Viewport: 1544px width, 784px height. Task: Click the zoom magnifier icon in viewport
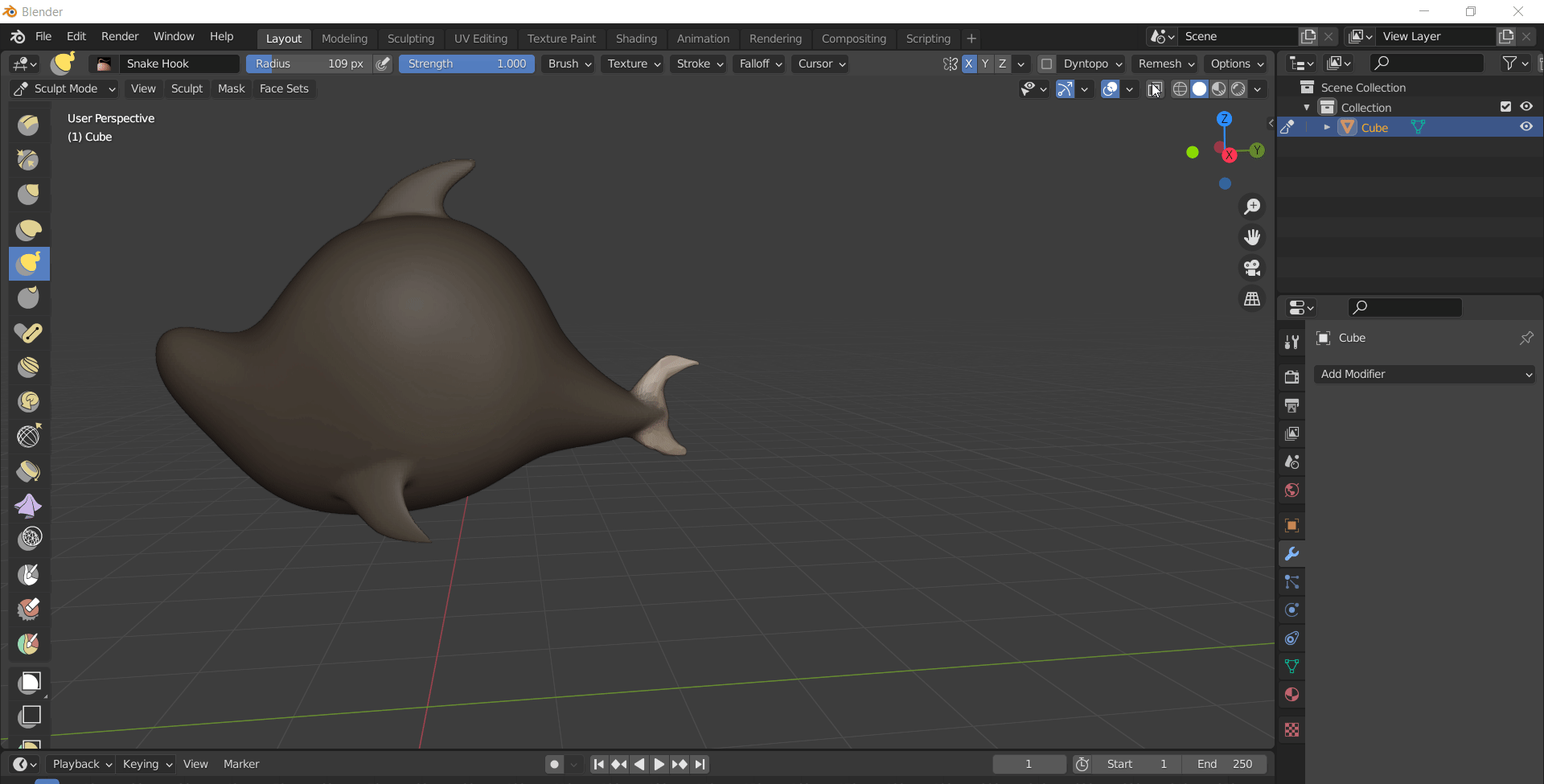(x=1252, y=207)
